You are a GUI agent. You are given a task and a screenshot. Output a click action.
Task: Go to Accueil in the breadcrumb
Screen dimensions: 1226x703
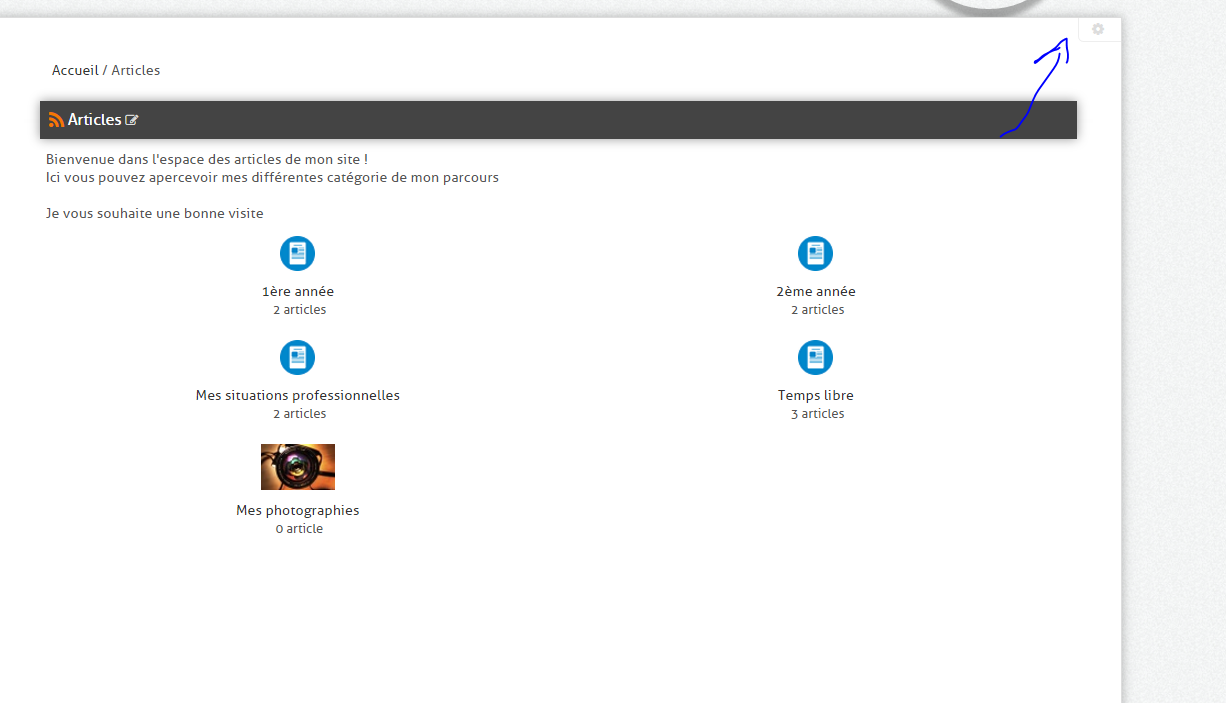click(x=75, y=70)
